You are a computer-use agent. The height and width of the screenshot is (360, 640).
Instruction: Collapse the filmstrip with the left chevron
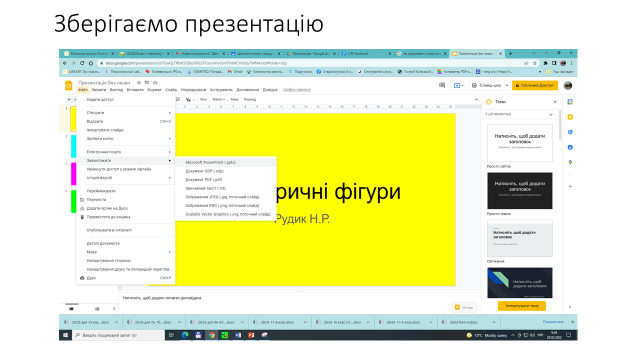coord(114,309)
